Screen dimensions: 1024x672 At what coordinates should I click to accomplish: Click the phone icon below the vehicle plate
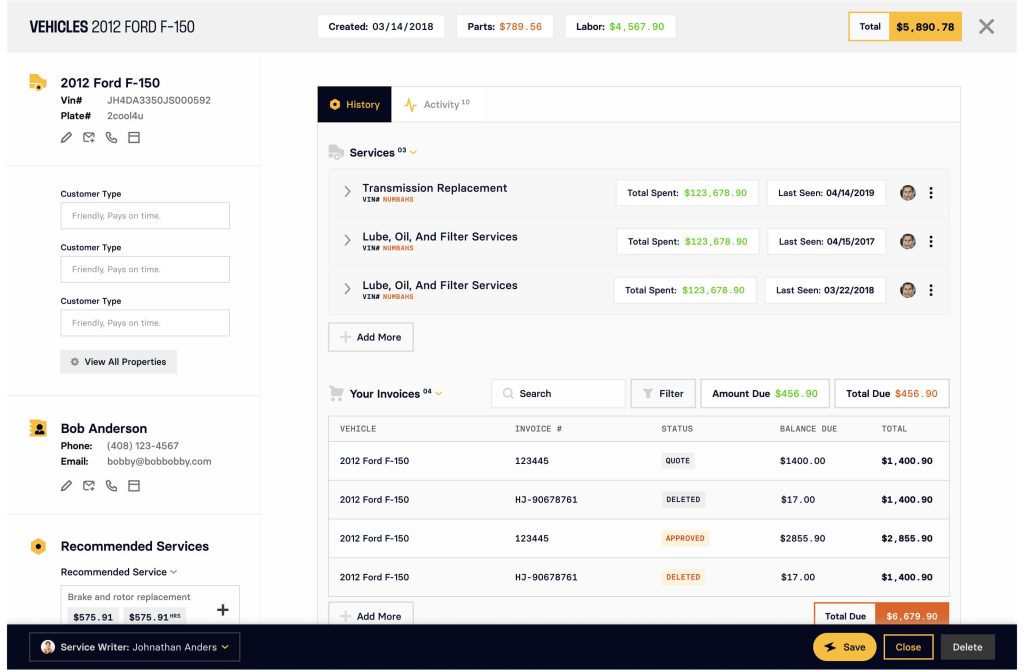(x=113, y=136)
